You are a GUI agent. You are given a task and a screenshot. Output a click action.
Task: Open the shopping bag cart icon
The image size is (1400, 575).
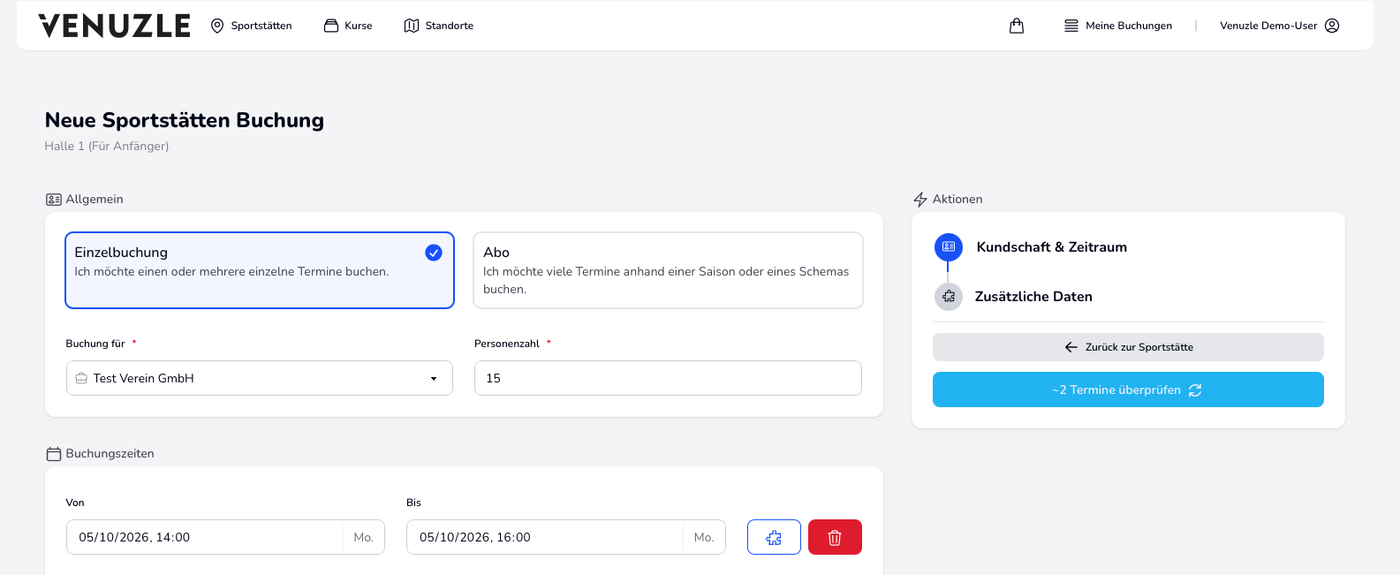[1016, 26]
